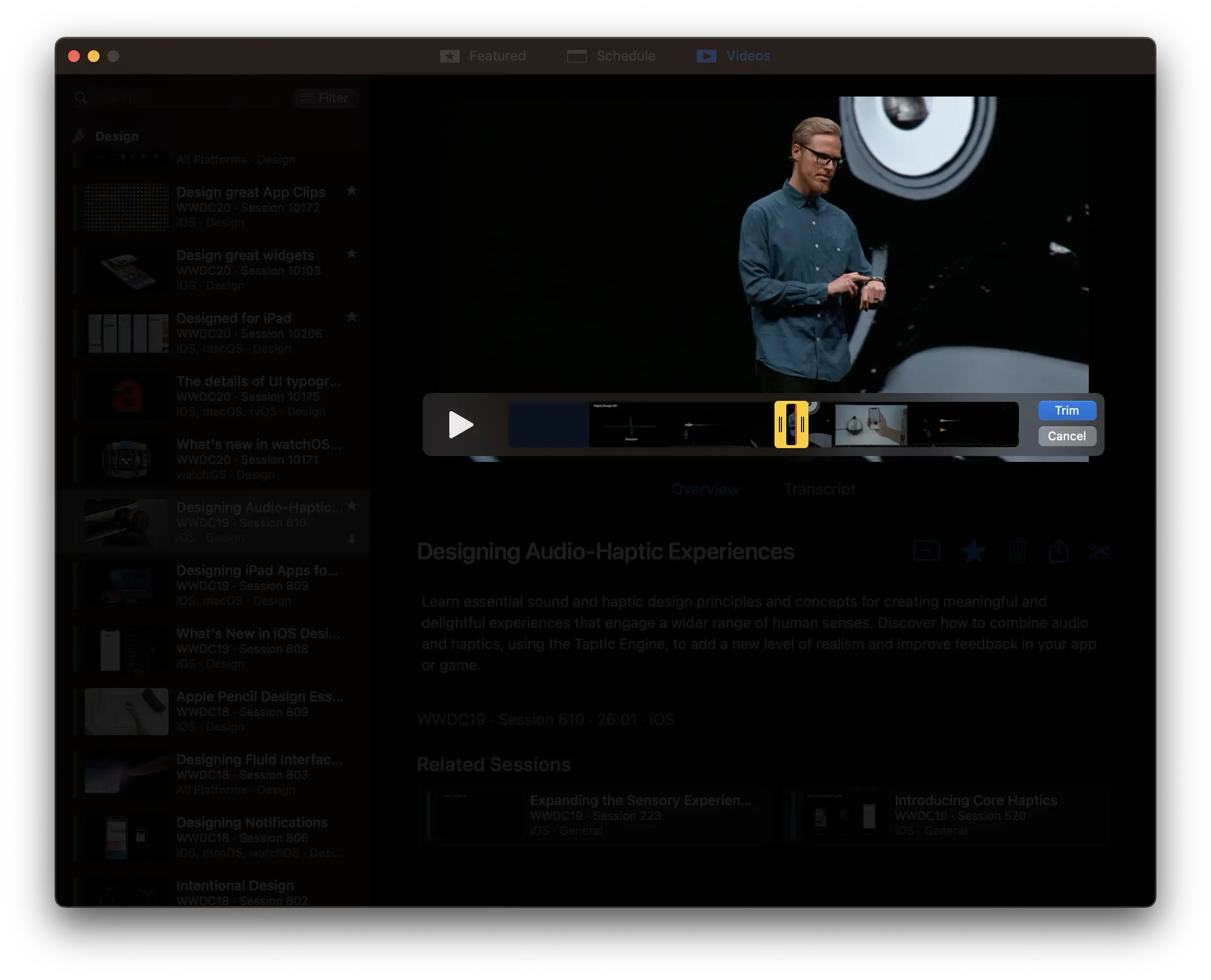Click the blue Trim button
1211x980 pixels.
tap(1067, 410)
